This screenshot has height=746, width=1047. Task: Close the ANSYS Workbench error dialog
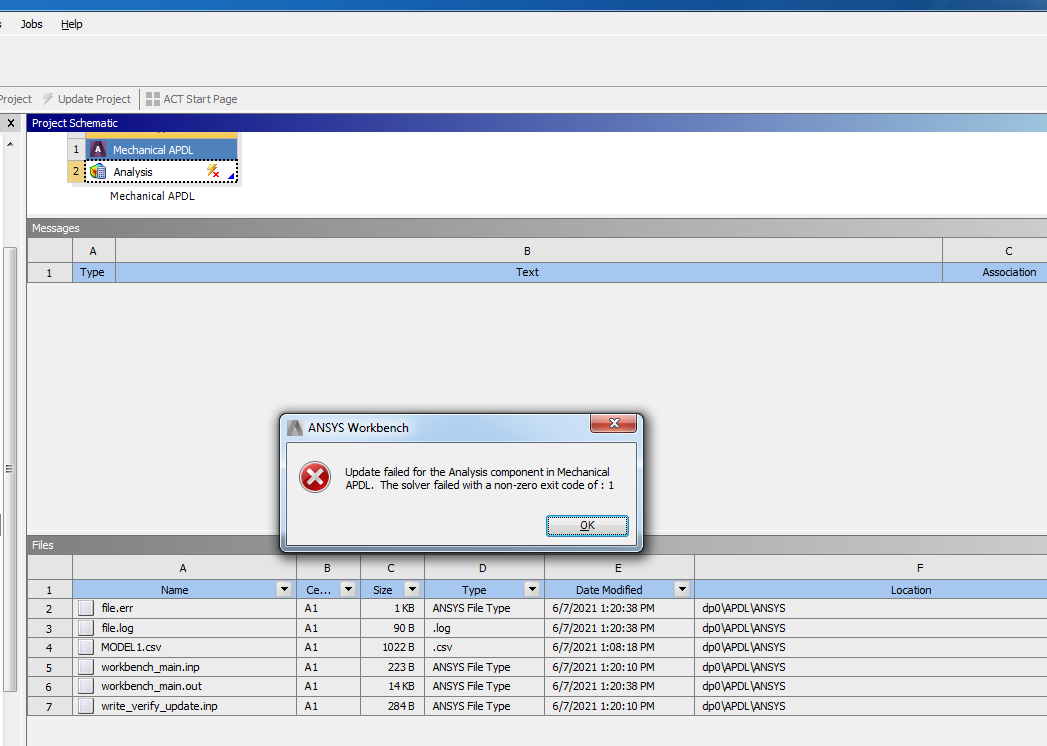tap(614, 423)
